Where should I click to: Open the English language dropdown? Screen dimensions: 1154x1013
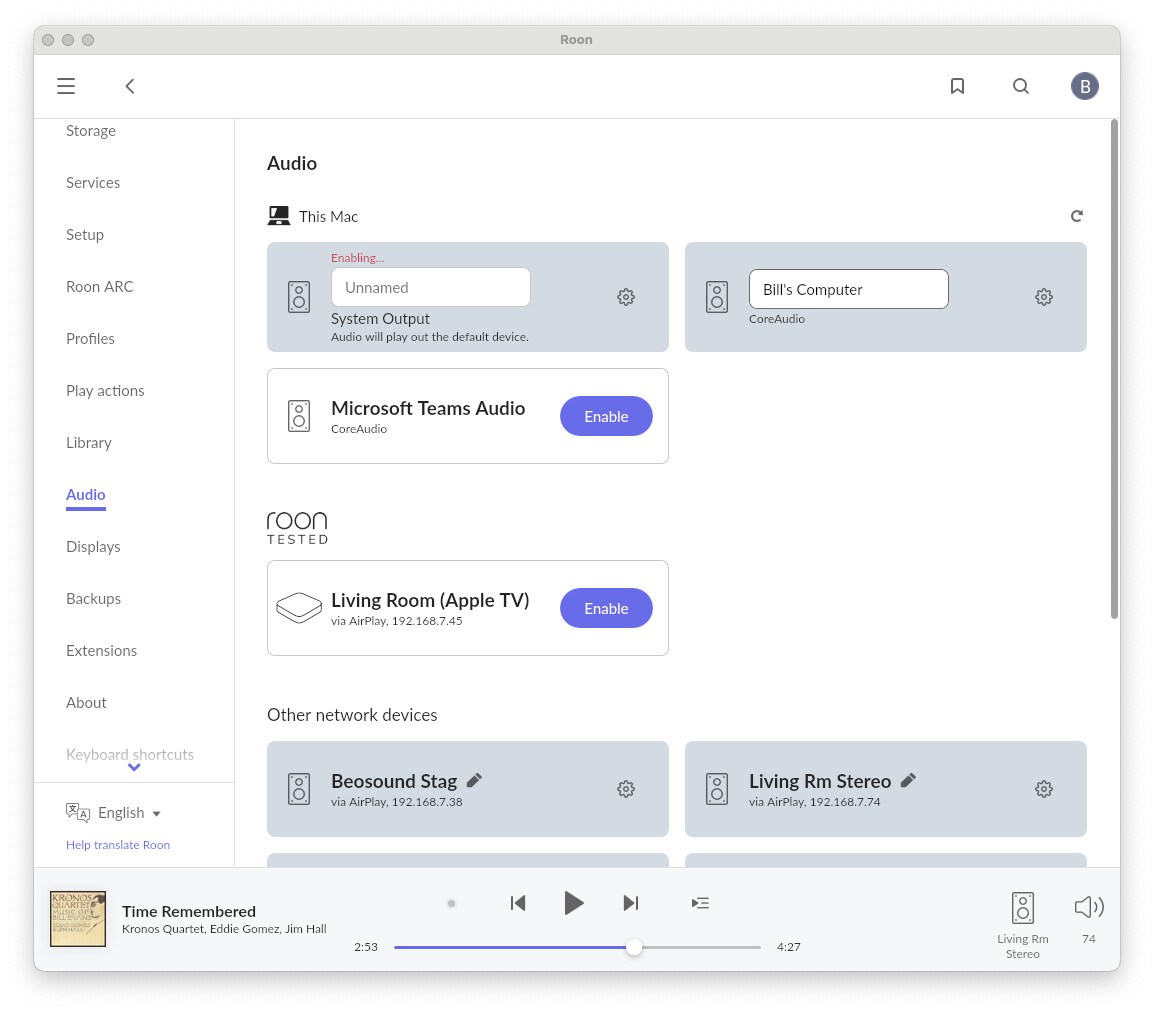(130, 813)
